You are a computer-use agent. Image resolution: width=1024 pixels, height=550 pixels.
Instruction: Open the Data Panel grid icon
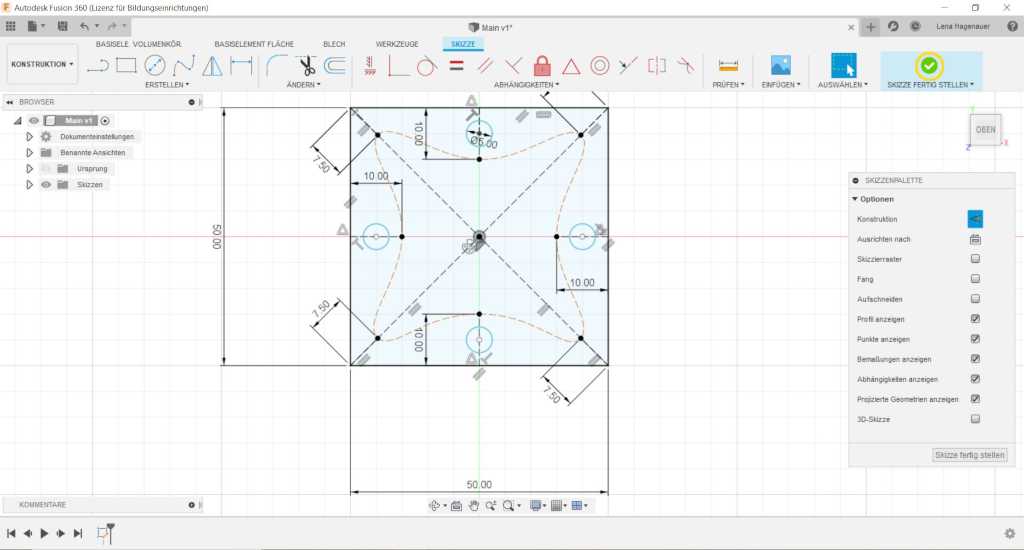pos(10,26)
